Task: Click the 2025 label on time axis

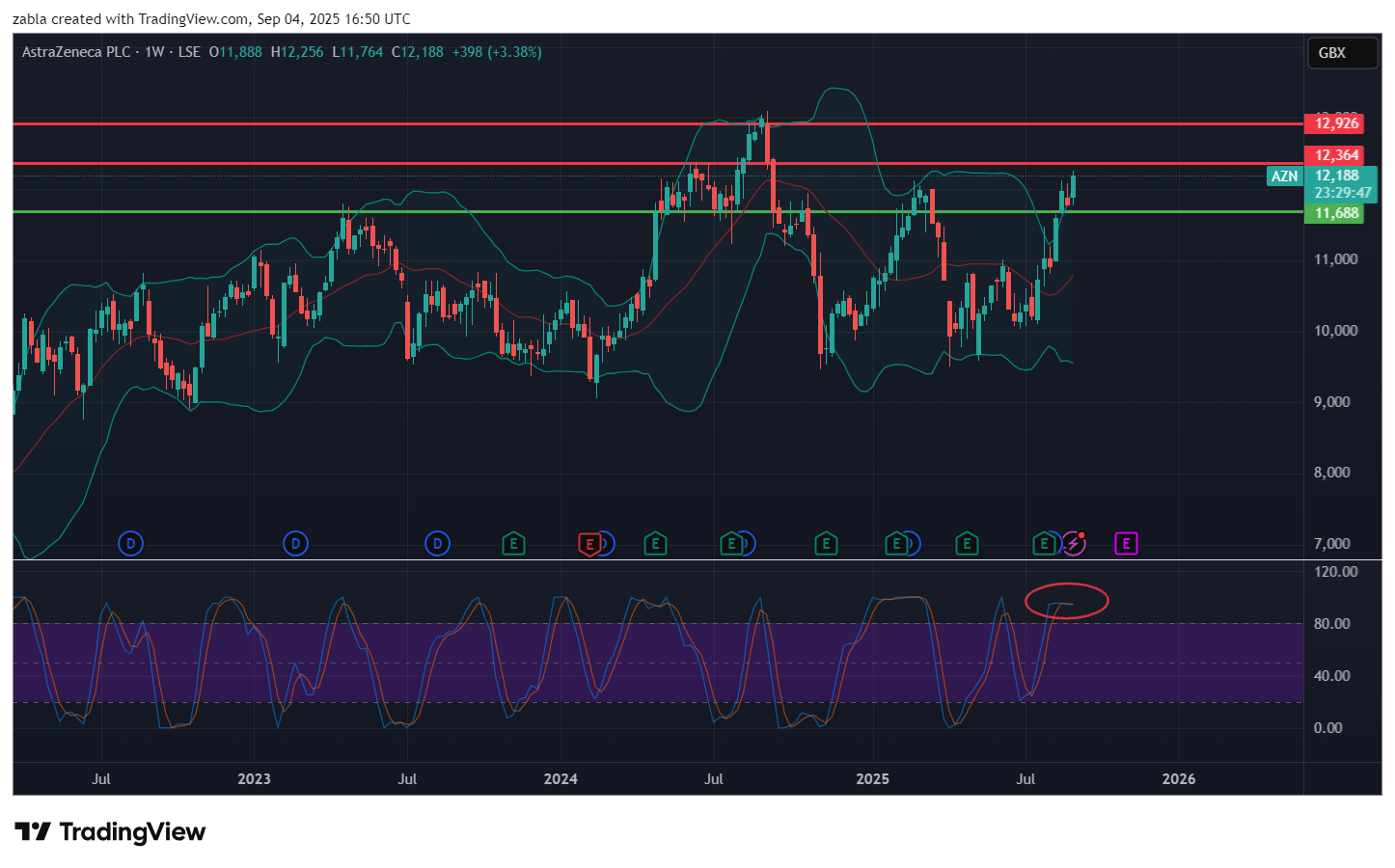Action: [873, 778]
